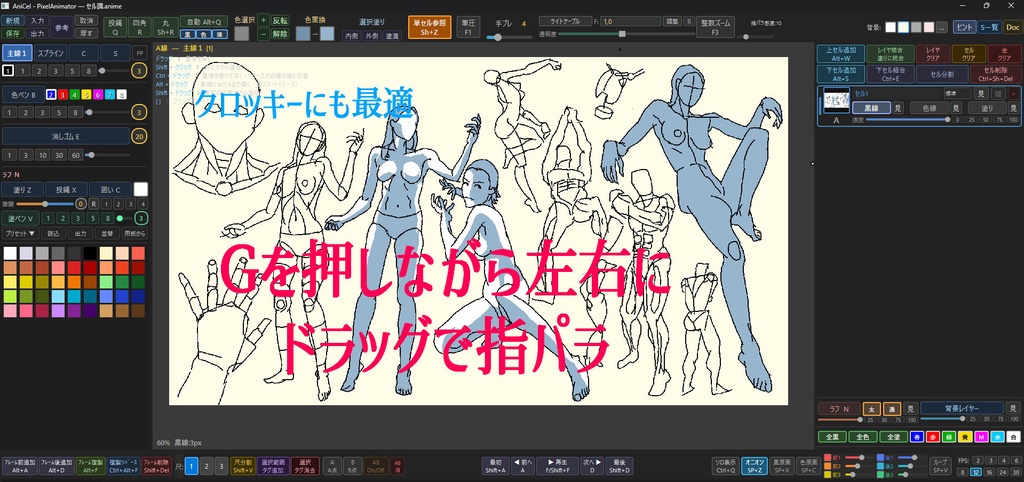Toggle ループ SP+V playback loop

tap(940, 465)
